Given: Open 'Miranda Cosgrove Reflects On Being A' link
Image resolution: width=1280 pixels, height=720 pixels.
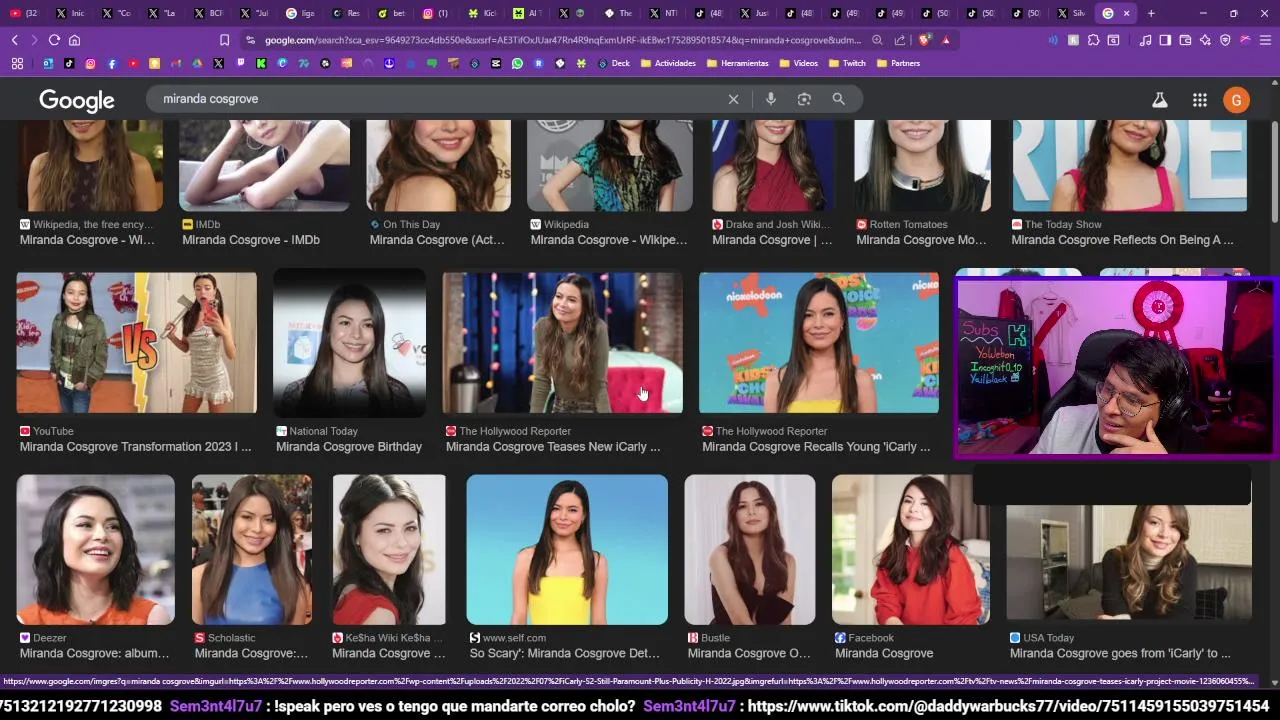Looking at the screenshot, I should tap(1122, 240).
